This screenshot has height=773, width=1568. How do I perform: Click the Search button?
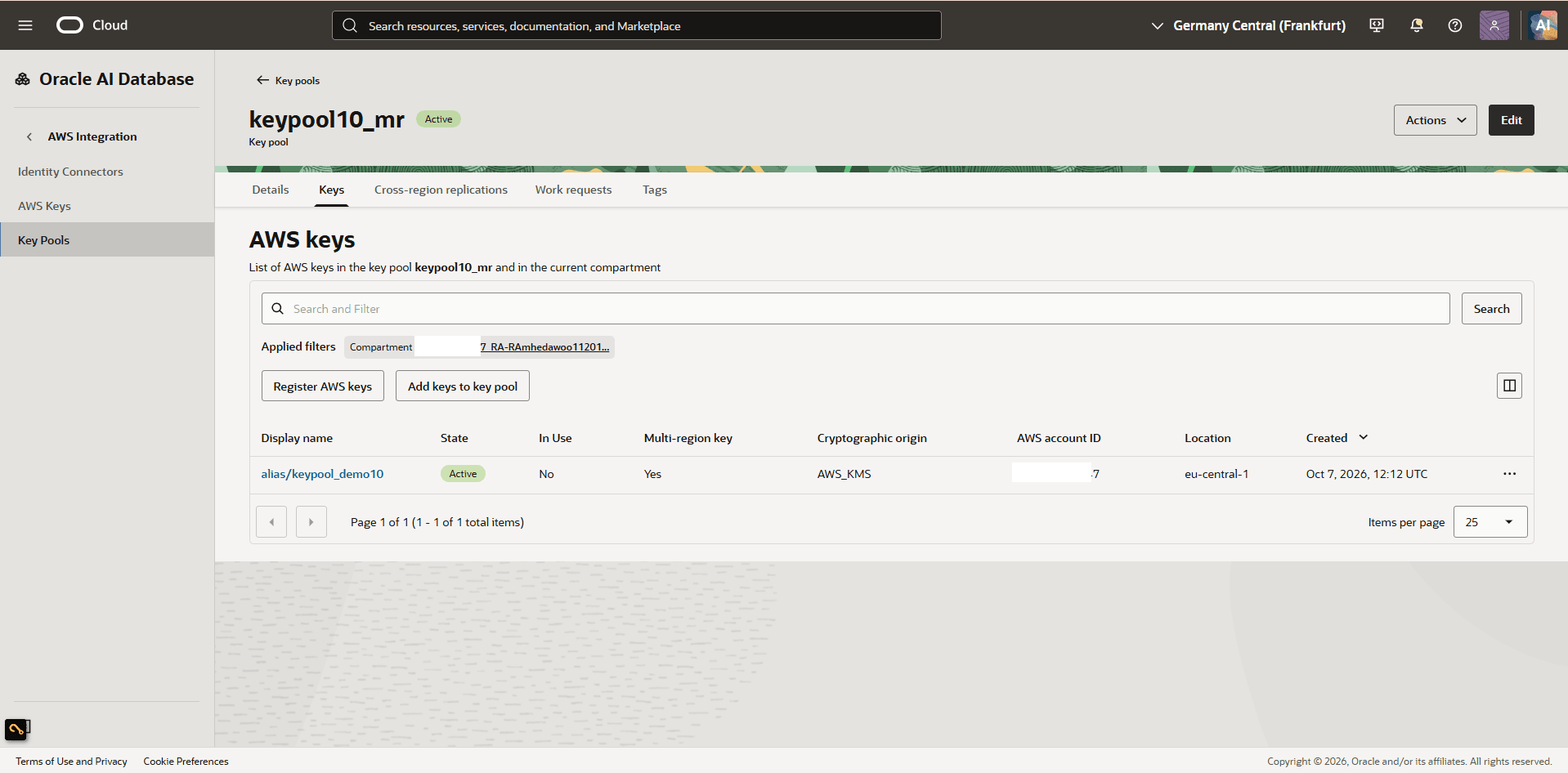click(1491, 309)
